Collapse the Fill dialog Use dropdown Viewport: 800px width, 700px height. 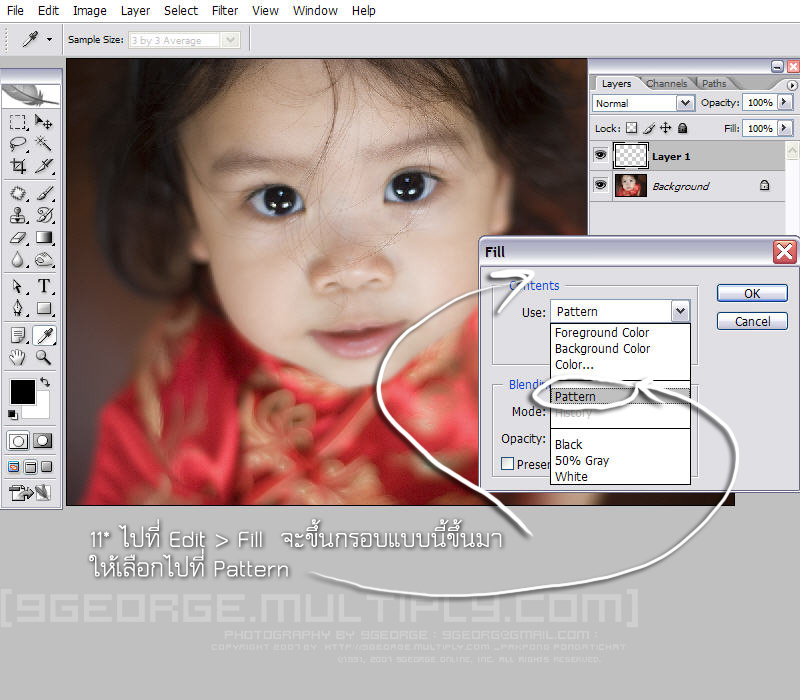coord(680,311)
